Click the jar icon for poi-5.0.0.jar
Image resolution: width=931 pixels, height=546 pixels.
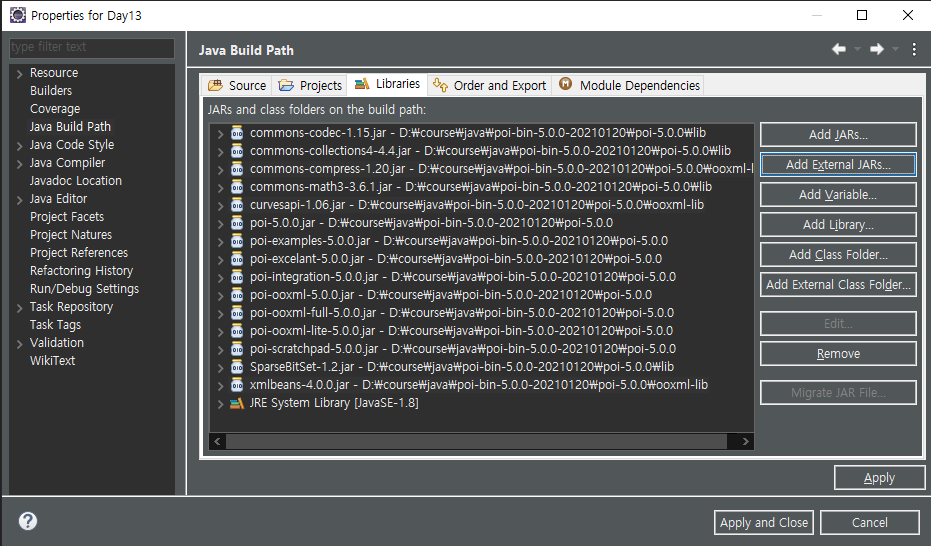pyautogui.click(x=237, y=223)
